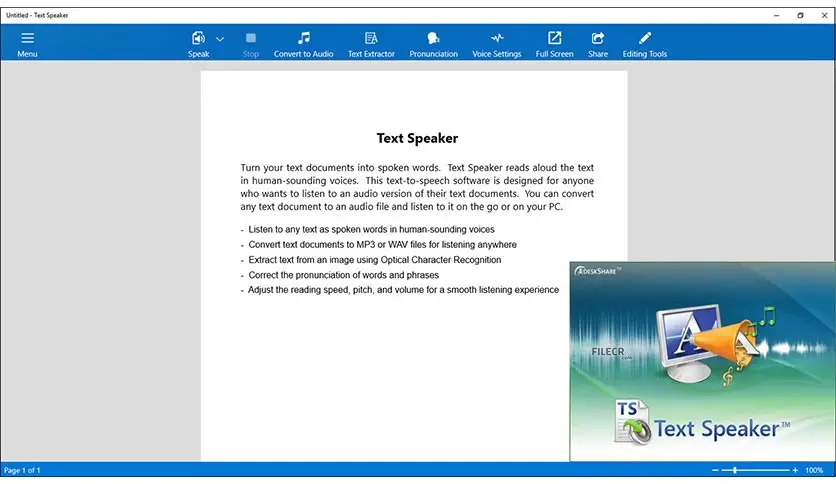Click the paragraph starting 'Turn your text documents'

(417, 187)
